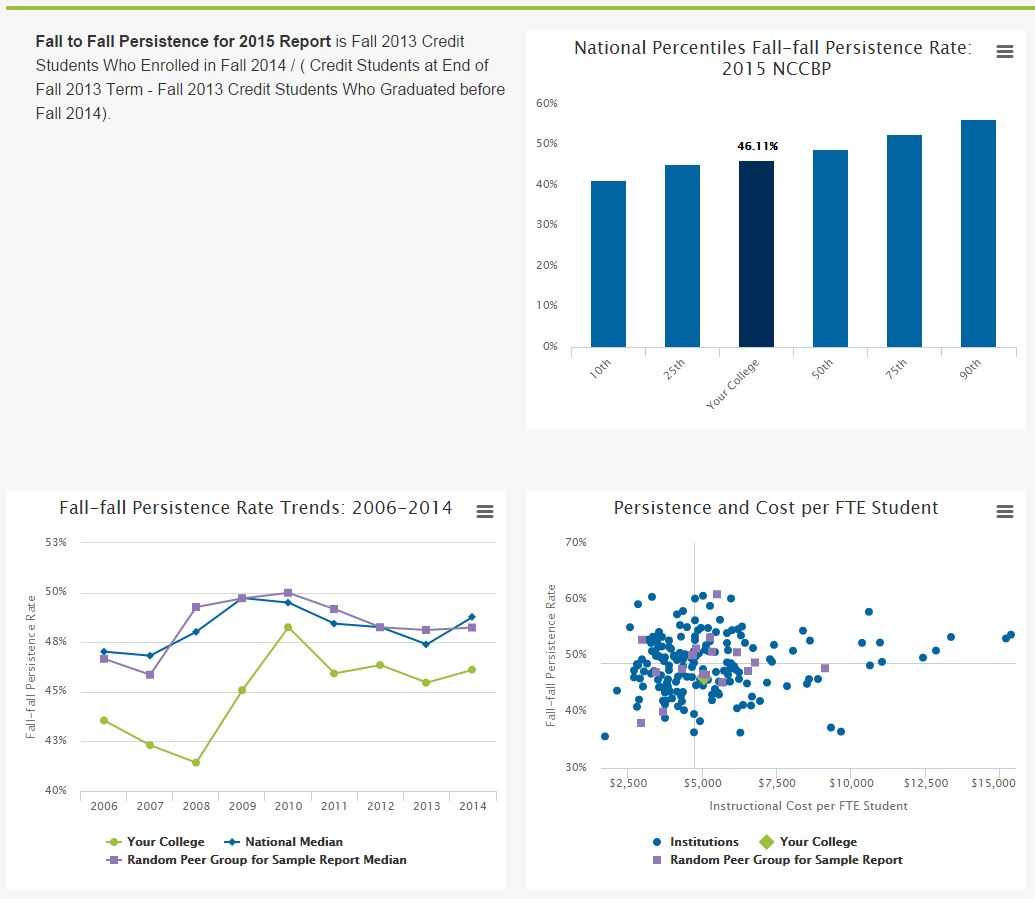
Task: Toggle the Institutions series in scatter legend
Action: (x=695, y=842)
